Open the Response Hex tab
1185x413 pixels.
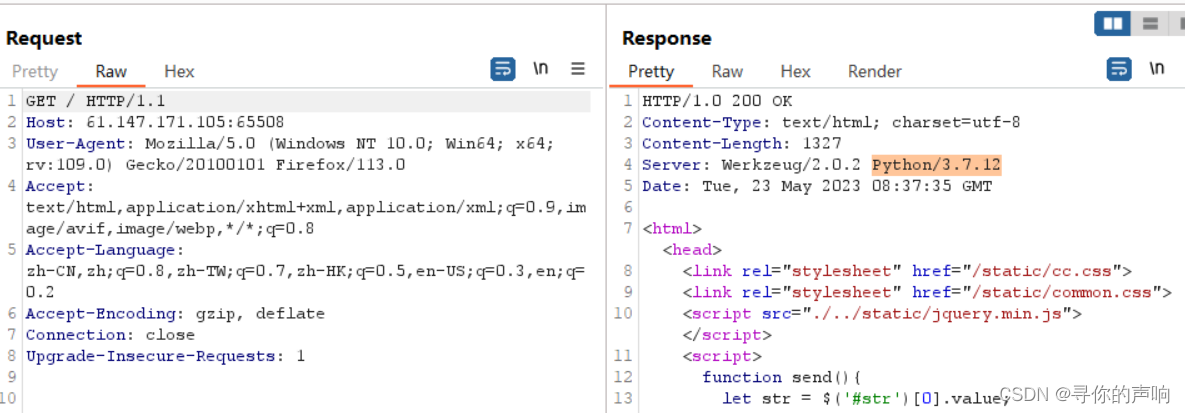(x=795, y=72)
